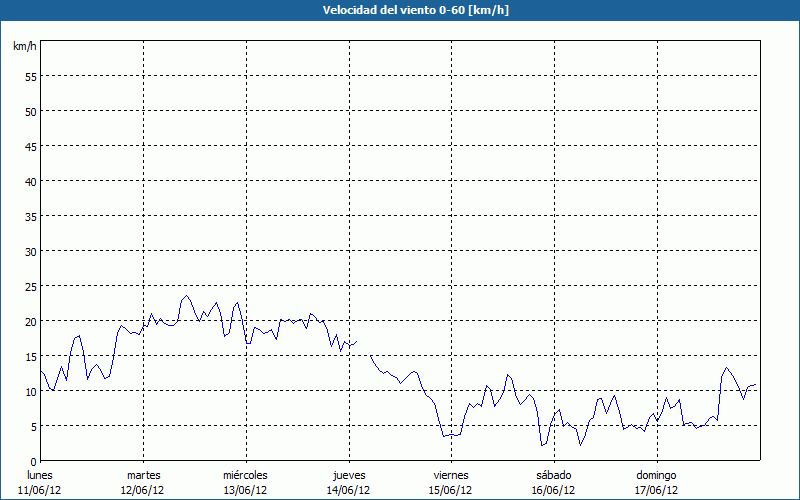Screen dimensions: 800x500
Task: Click the highest wind speed peak on the line
Action: [x=186, y=295]
